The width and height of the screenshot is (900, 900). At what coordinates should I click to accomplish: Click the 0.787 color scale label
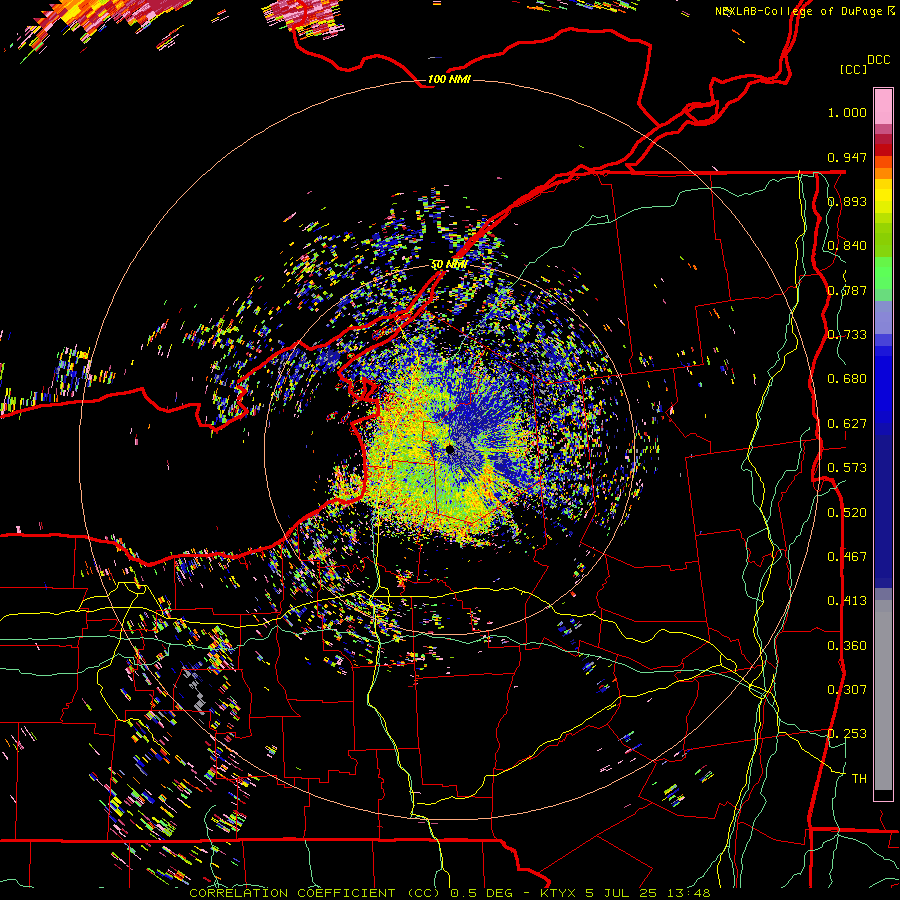(x=847, y=290)
